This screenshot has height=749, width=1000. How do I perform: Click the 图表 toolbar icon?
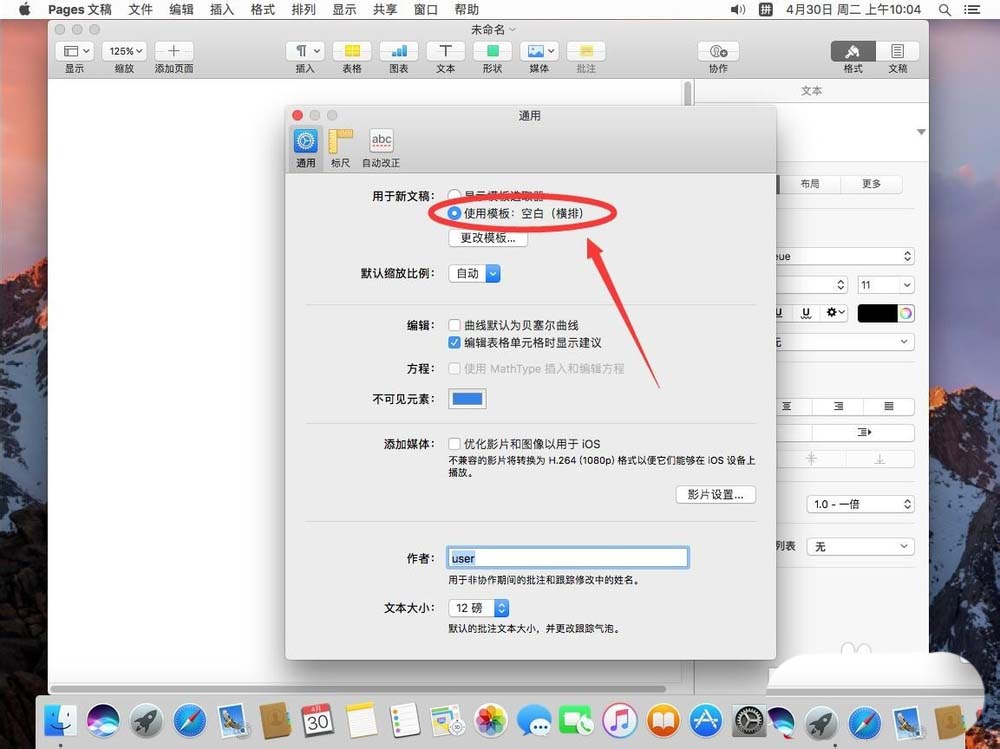[398, 53]
